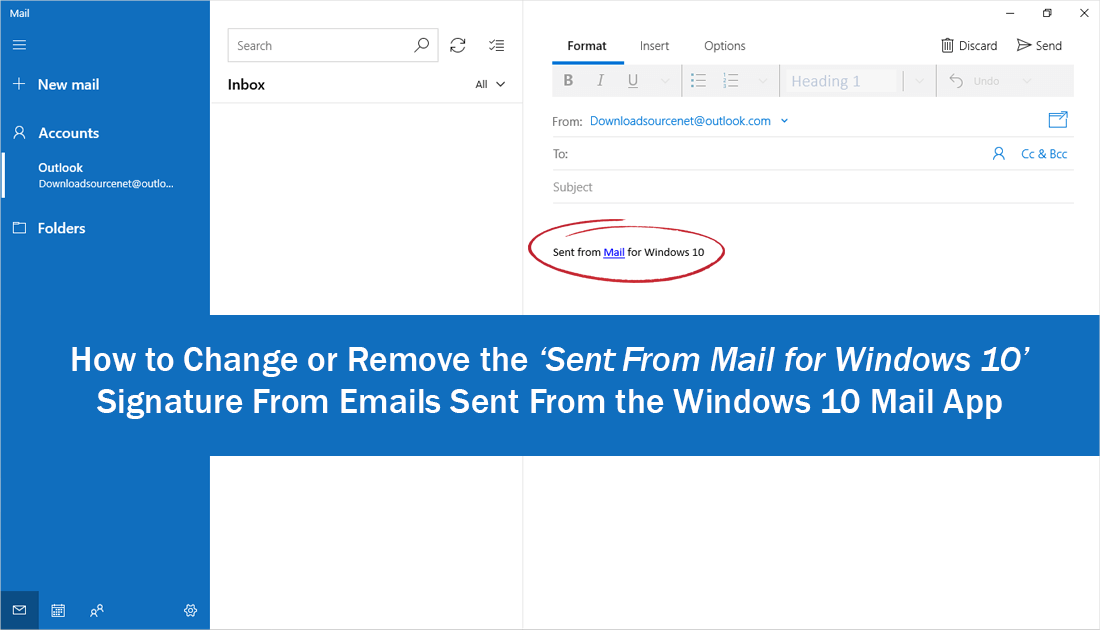Click the Inbox heading

coord(246,84)
